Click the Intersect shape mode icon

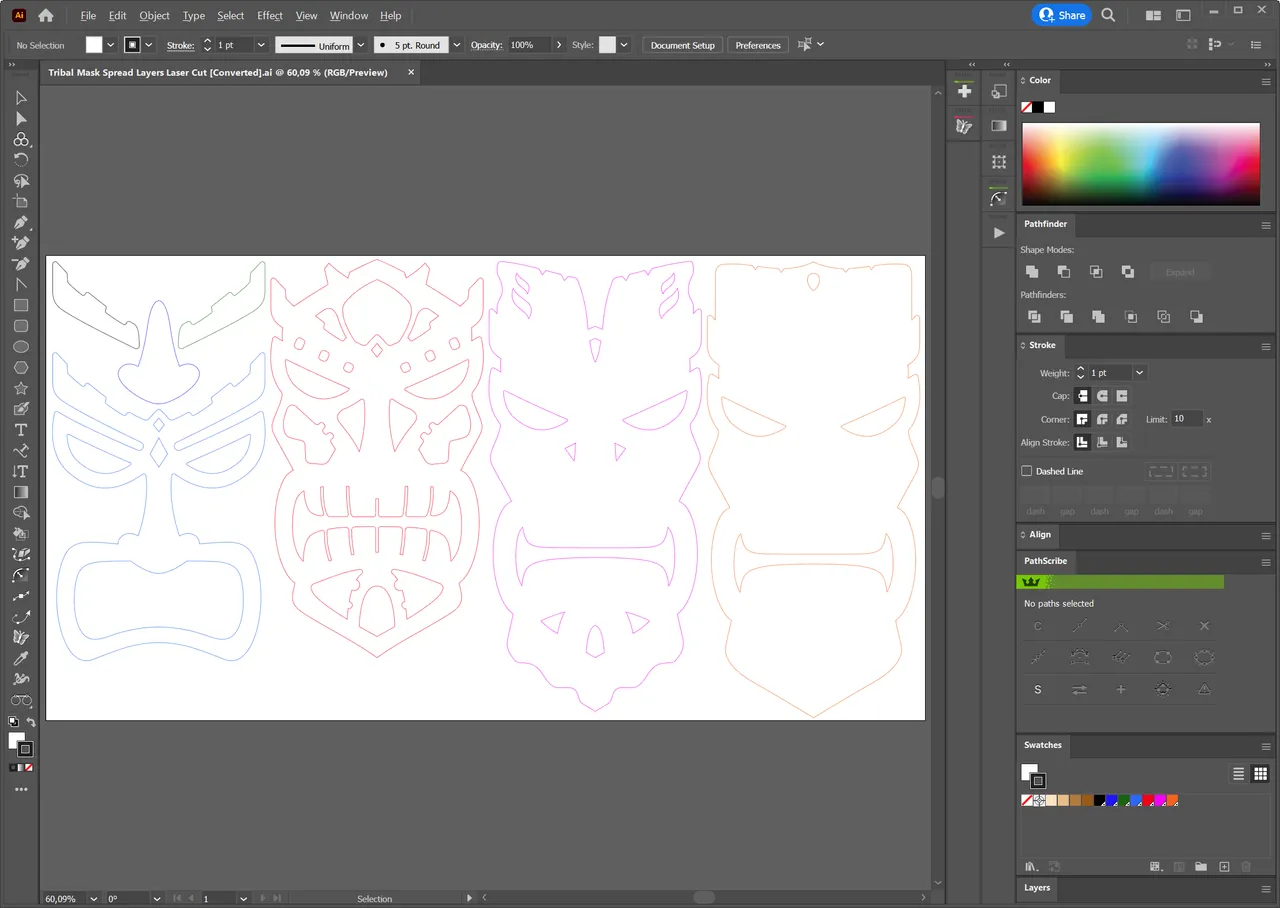pyautogui.click(x=1096, y=272)
